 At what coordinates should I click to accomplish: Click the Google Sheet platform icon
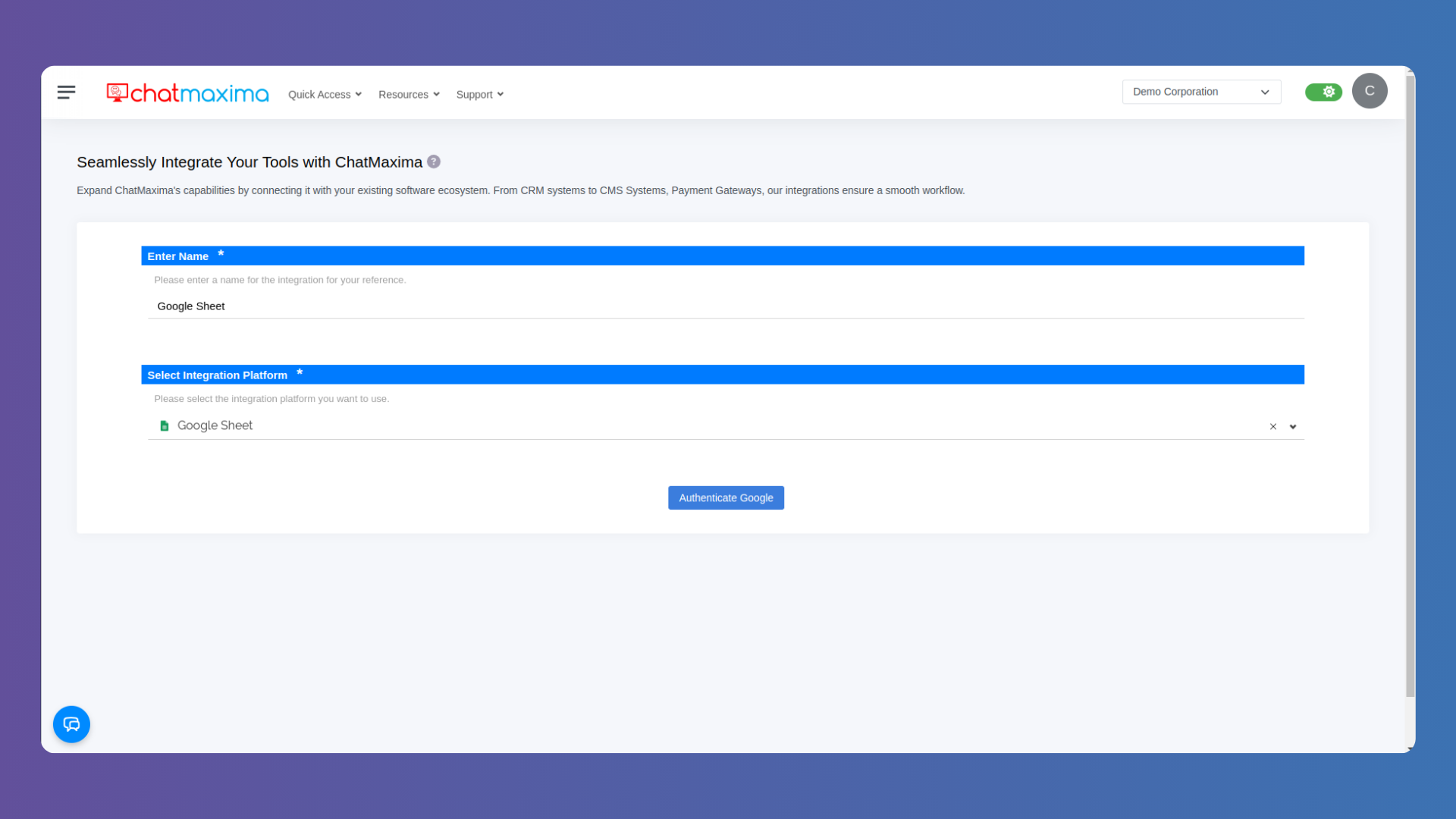164,425
